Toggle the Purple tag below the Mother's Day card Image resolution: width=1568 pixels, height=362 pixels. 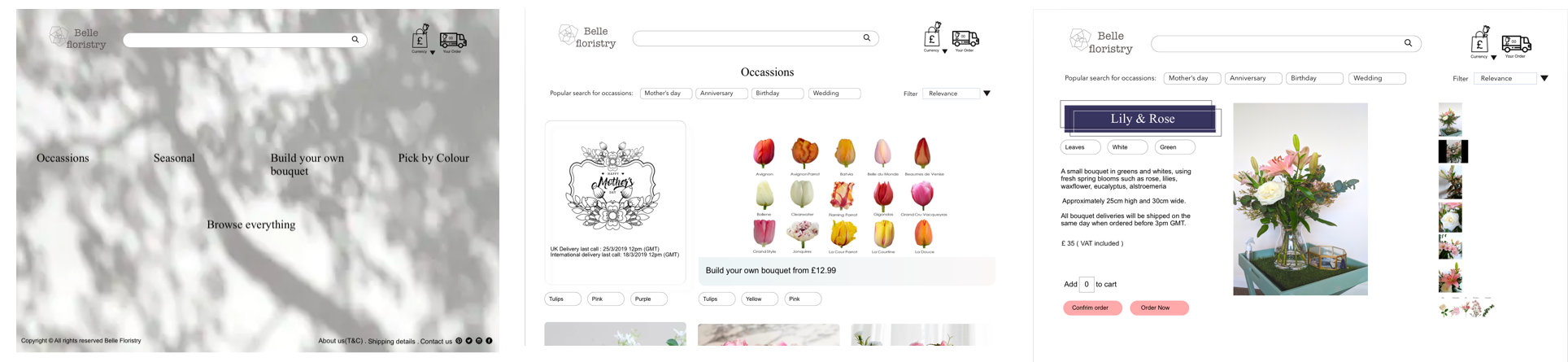click(649, 299)
